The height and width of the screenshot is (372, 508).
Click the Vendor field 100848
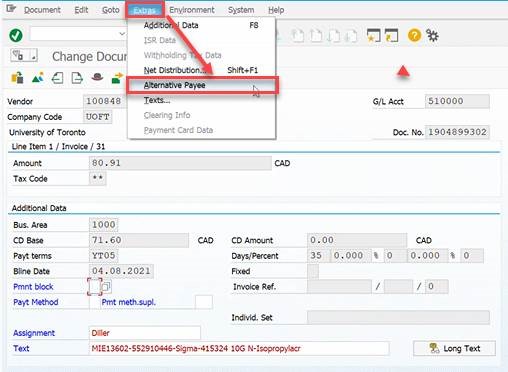(x=105, y=101)
